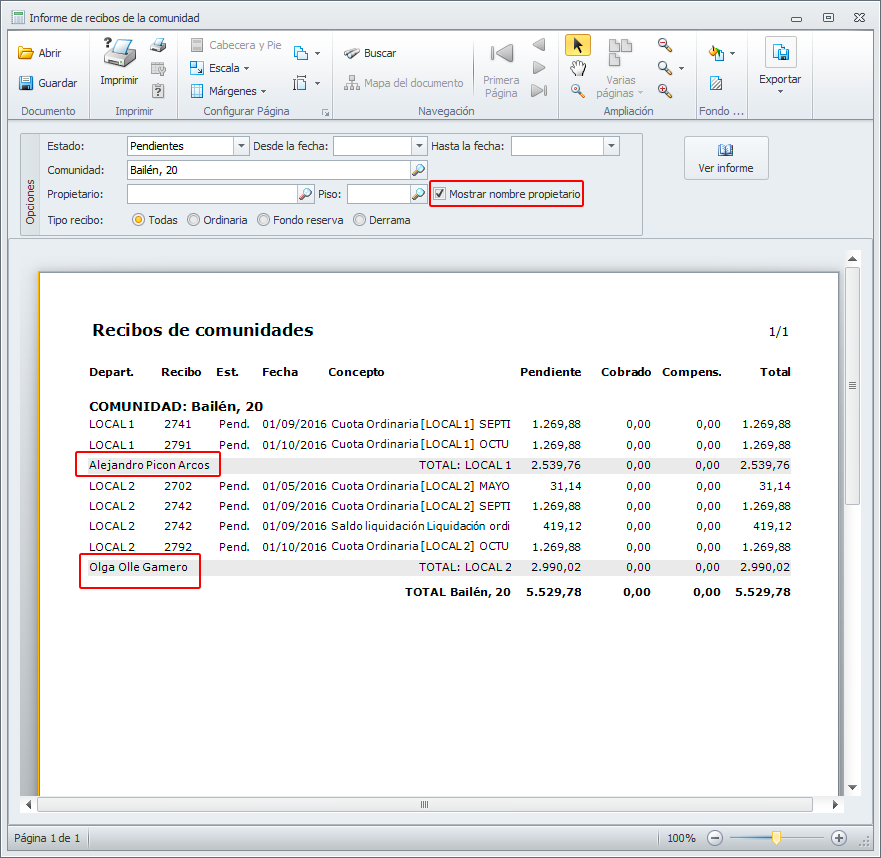Image resolution: width=881 pixels, height=858 pixels.
Task: Click the zoom slider handle in status bar
Action: tap(776, 838)
